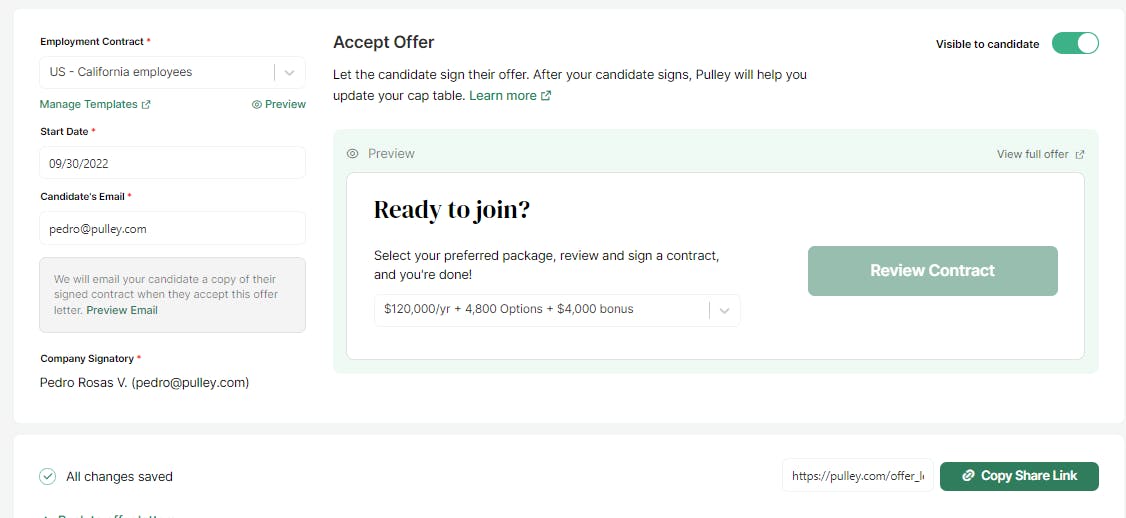The height and width of the screenshot is (518, 1126).
Task: Click external-link icon beside Learn more
Action: click(546, 96)
